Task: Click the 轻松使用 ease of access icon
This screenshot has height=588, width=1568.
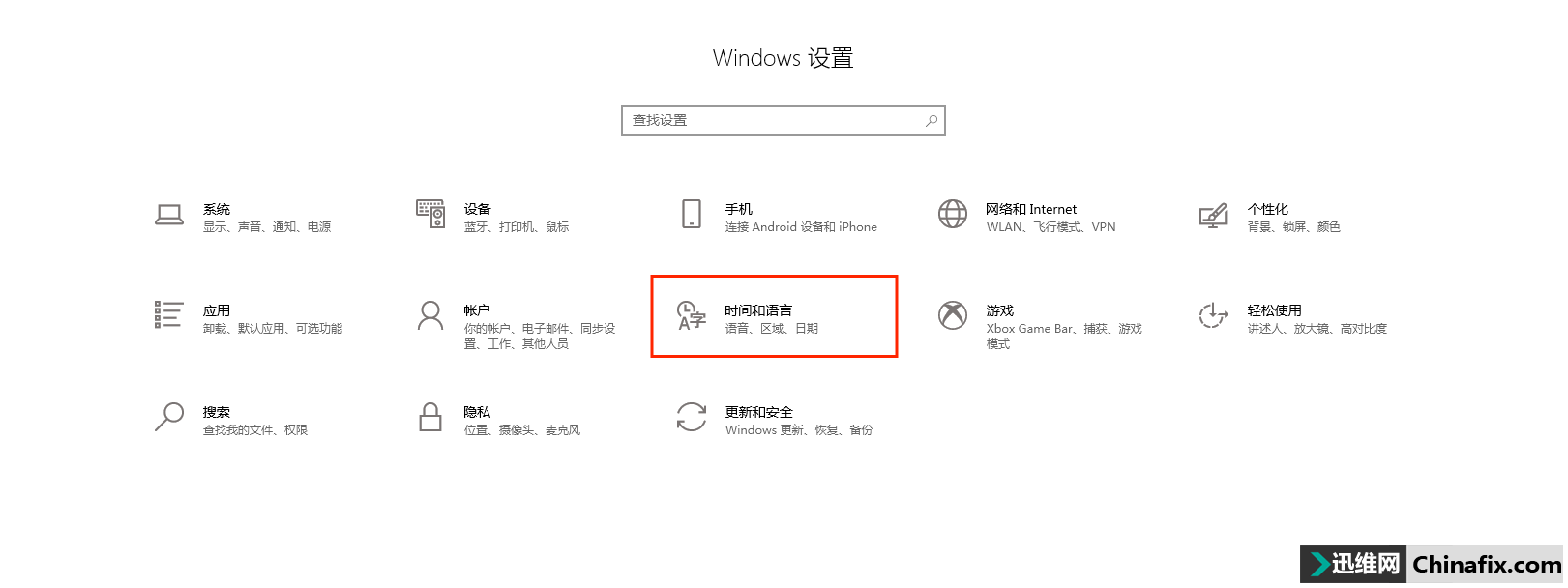Action: [x=1213, y=315]
